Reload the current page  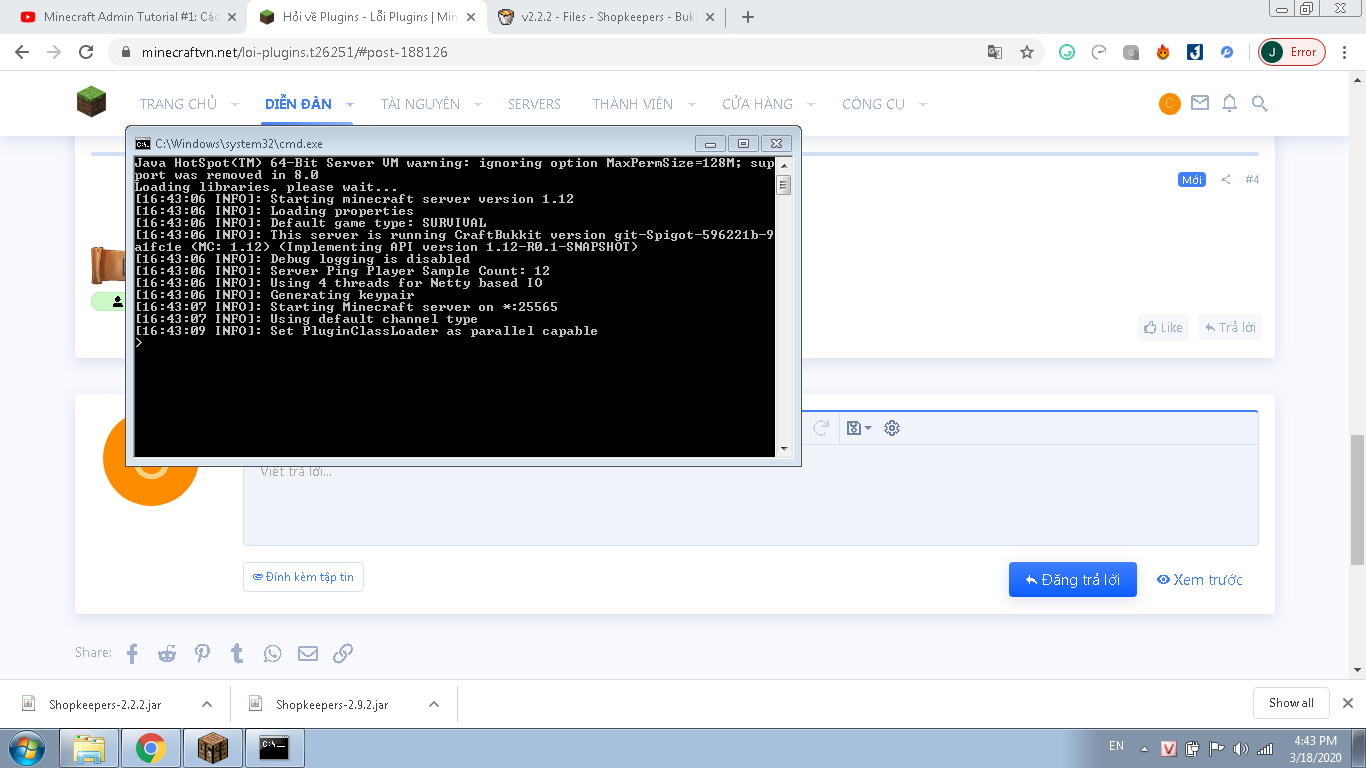(x=86, y=52)
